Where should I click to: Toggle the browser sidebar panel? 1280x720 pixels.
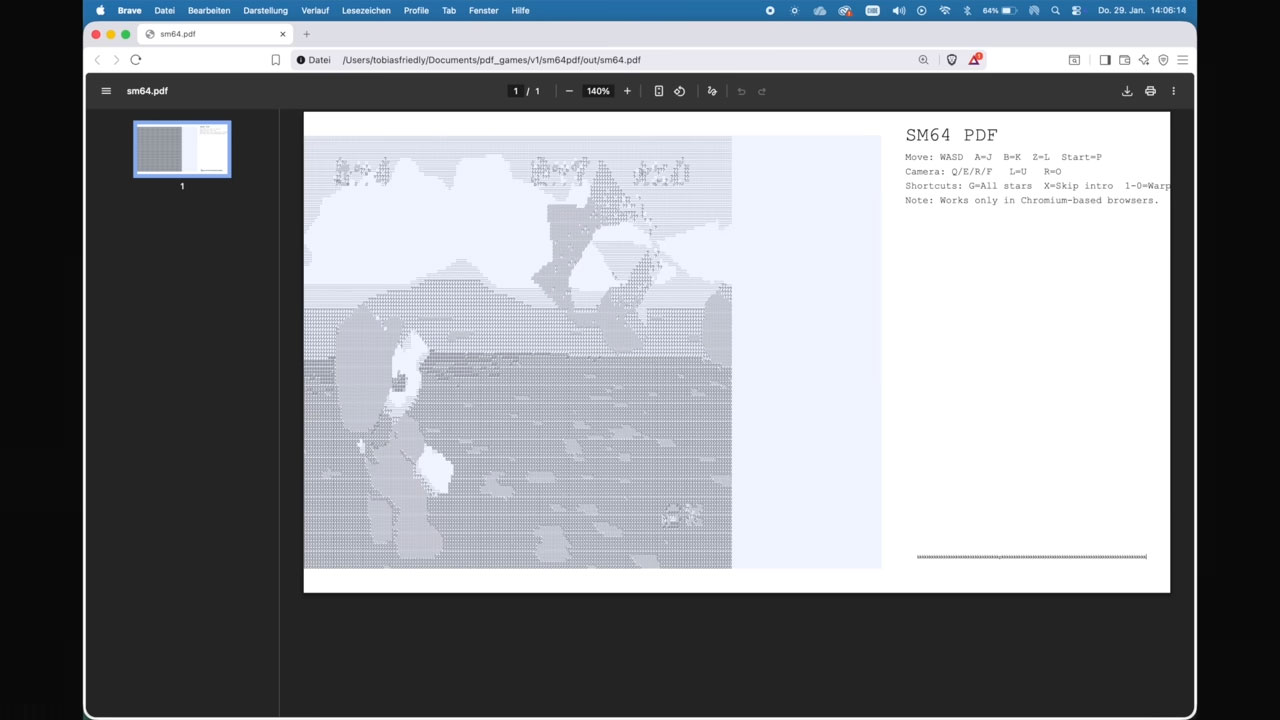tap(1105, 60)
